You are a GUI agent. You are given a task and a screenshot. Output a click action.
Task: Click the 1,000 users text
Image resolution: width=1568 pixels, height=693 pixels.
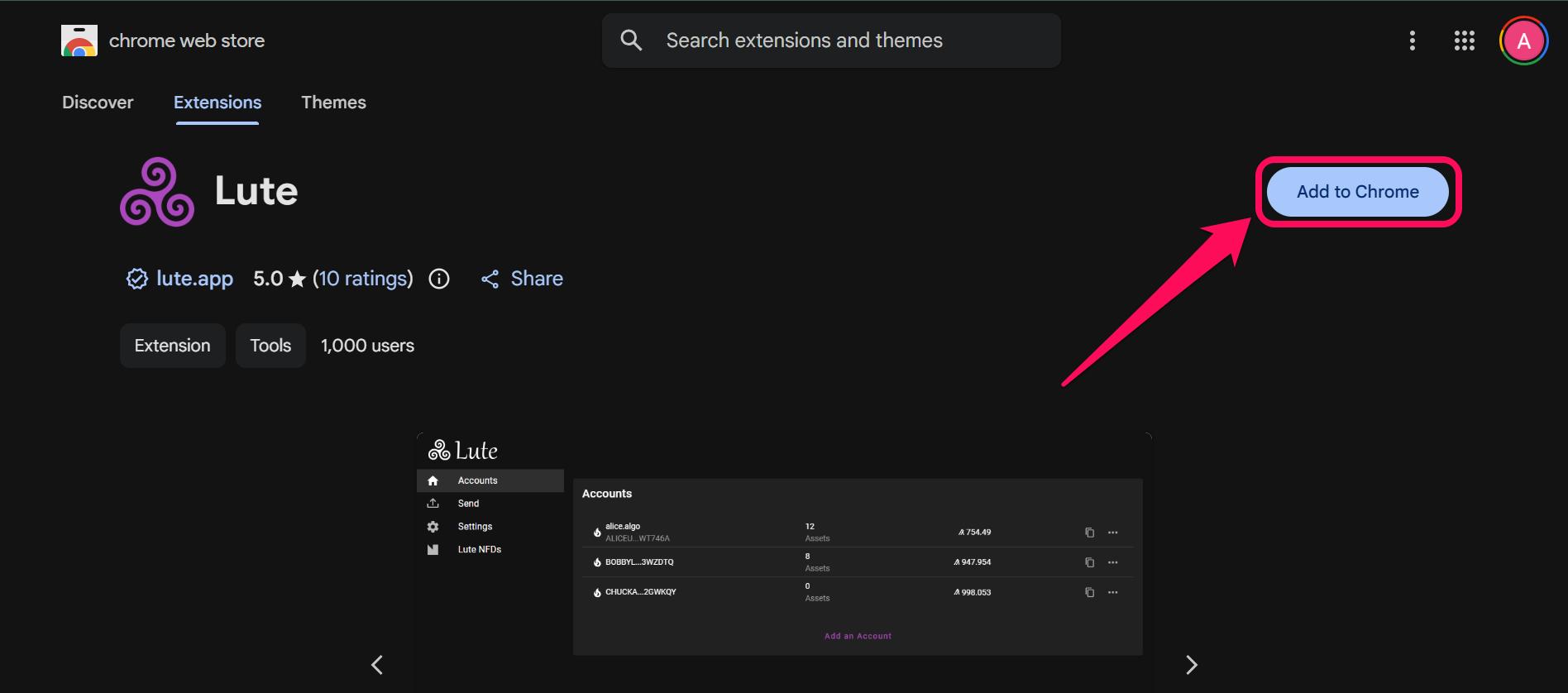368,346
